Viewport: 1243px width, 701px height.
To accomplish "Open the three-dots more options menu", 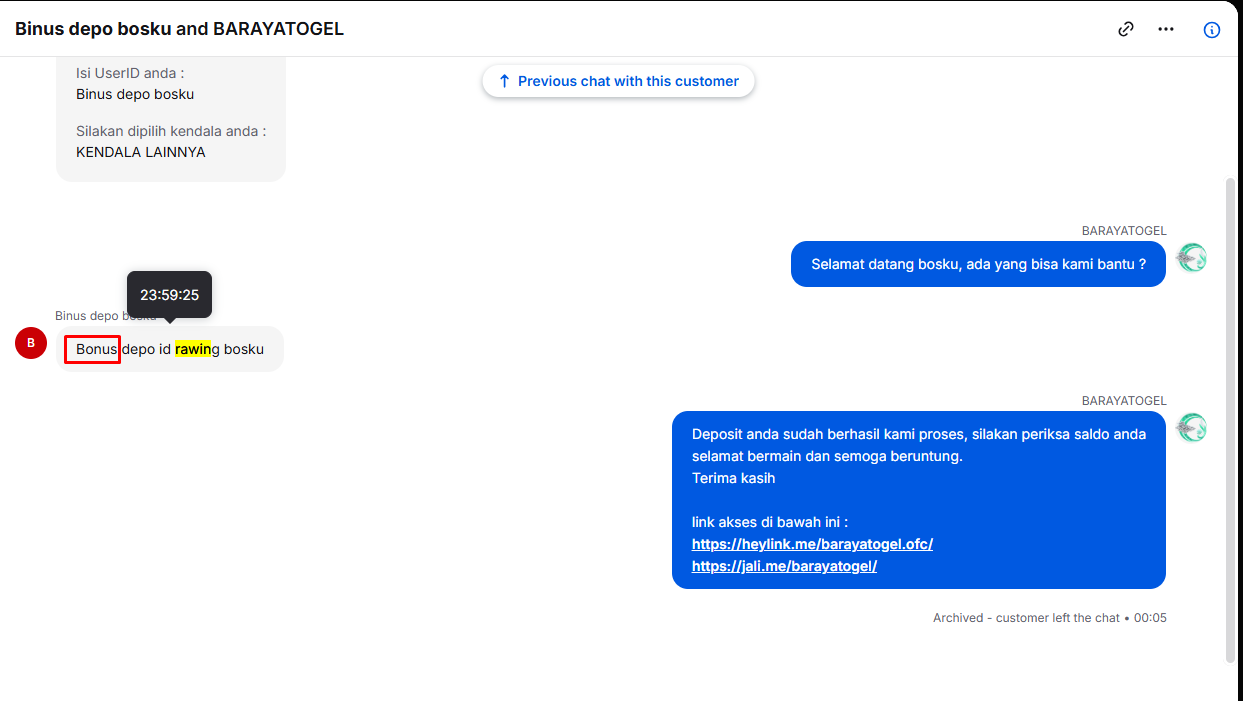I will [1166, 29].
